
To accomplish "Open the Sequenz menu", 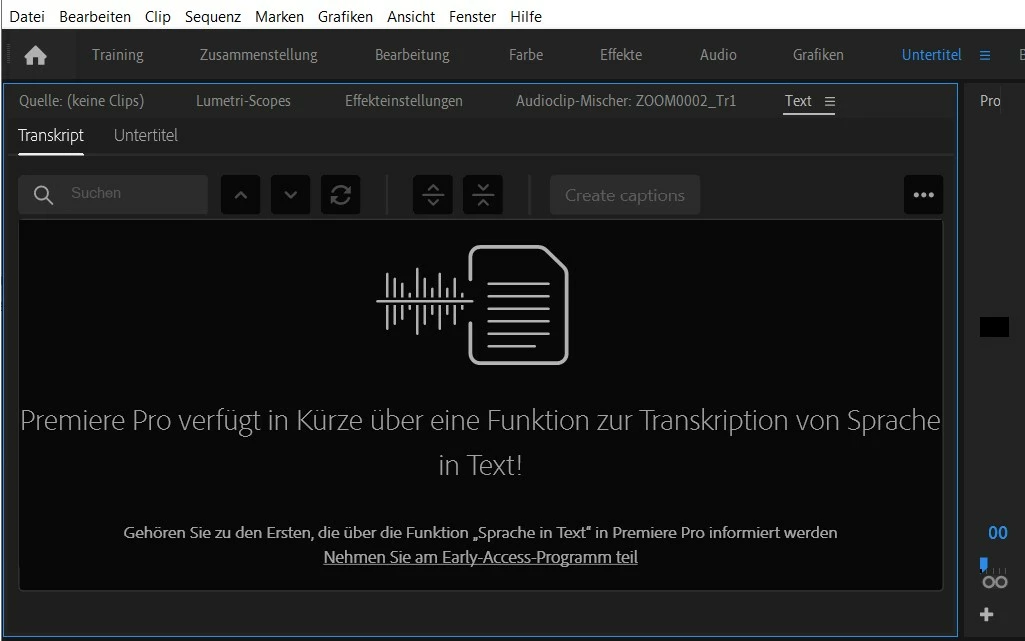I will tap(212, 16).
